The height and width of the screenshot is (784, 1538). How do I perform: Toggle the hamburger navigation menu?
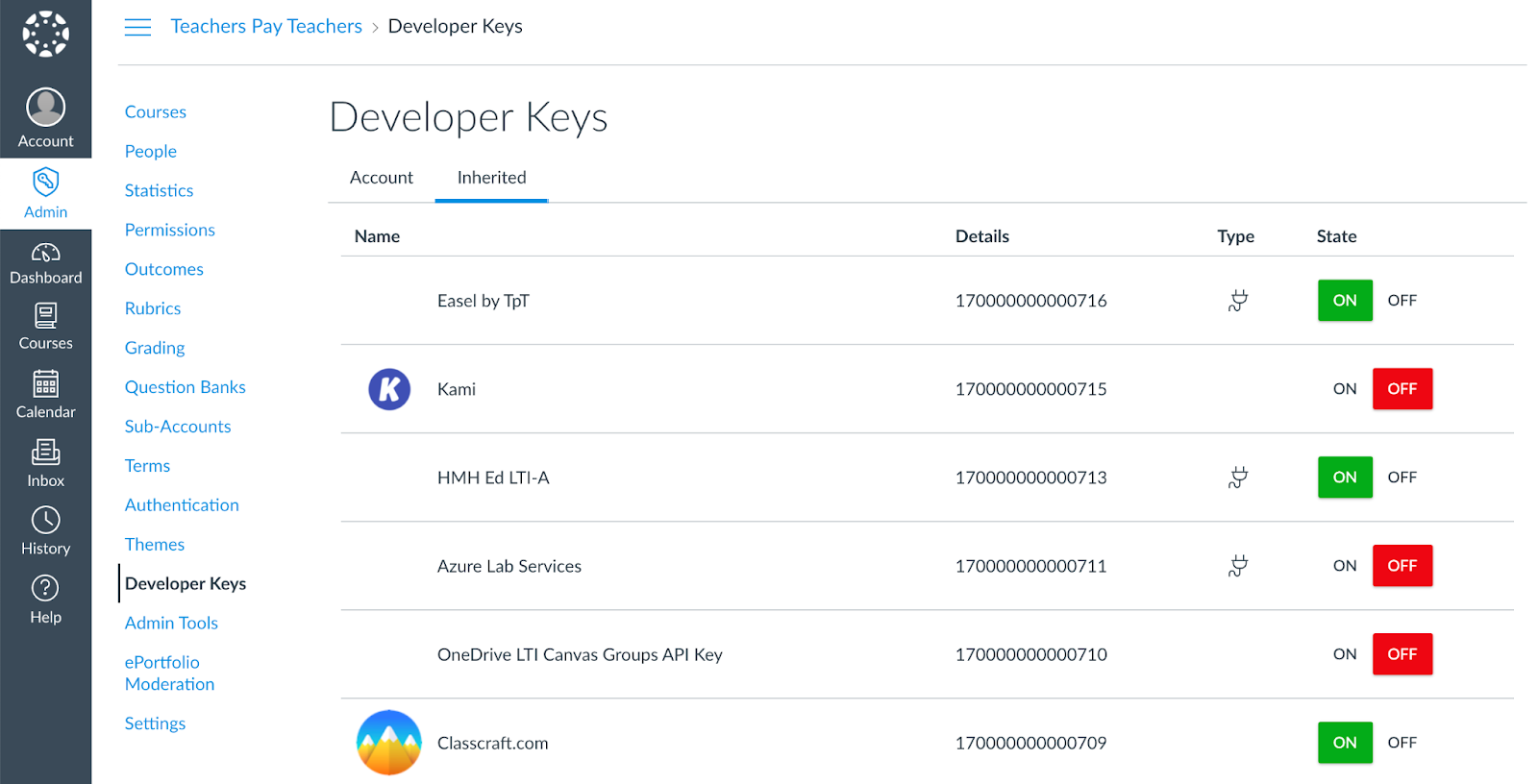137,27
